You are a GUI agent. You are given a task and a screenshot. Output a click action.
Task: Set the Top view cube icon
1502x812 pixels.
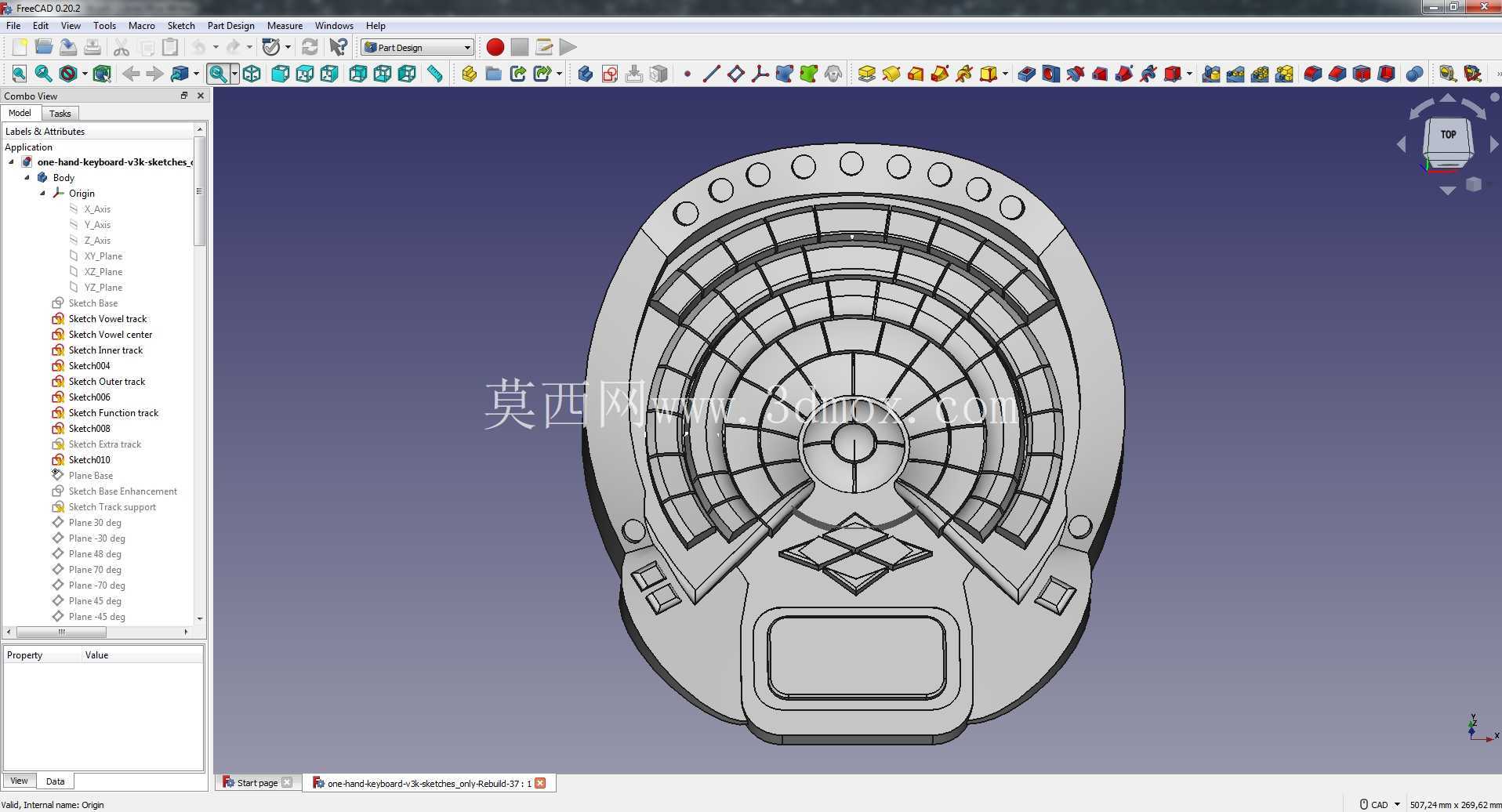tap(304, 74)
